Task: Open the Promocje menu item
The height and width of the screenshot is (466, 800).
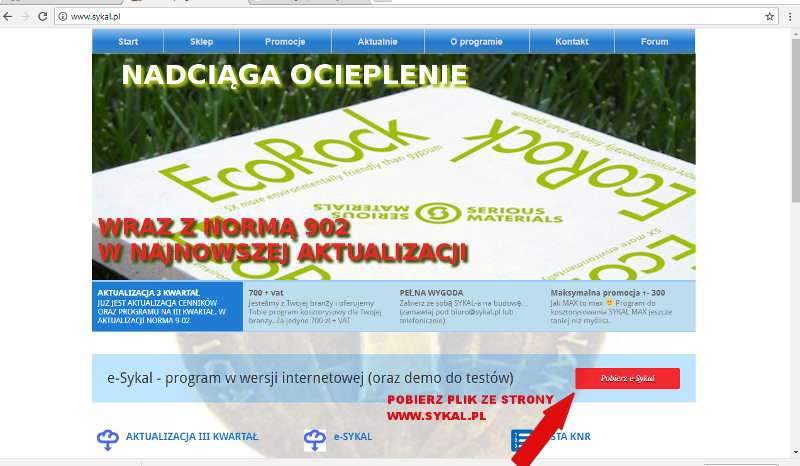Action: [x=285, y=41]
